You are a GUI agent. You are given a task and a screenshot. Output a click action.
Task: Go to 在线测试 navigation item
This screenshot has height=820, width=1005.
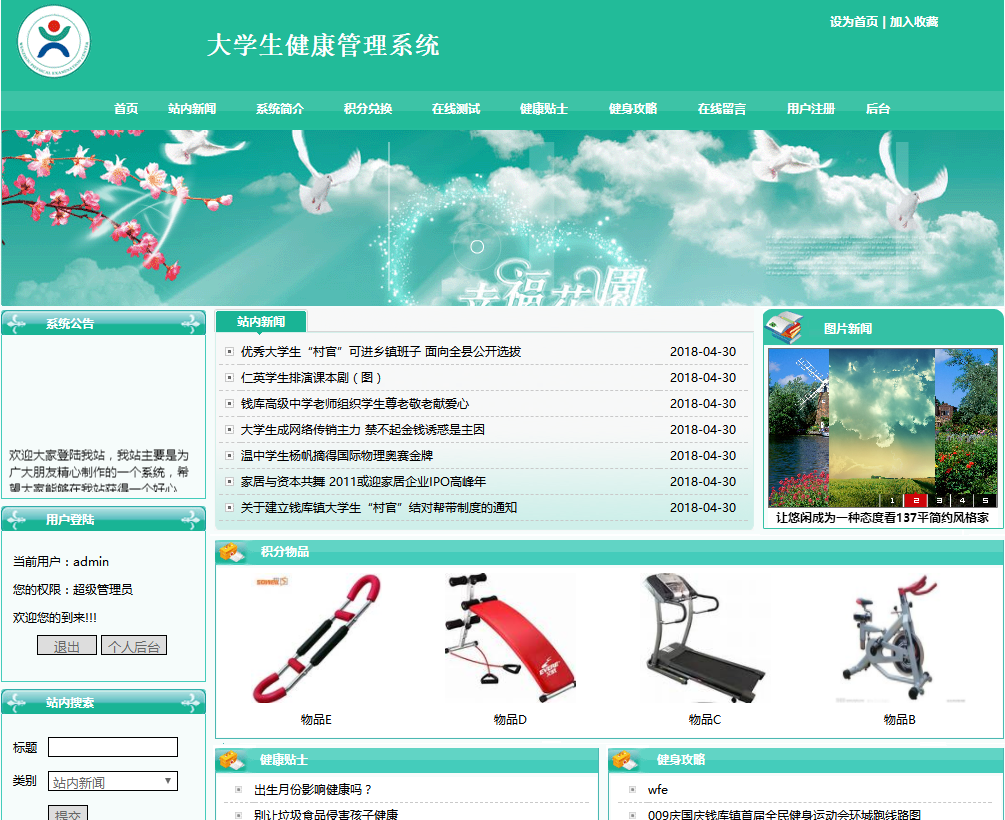point(456,109)
